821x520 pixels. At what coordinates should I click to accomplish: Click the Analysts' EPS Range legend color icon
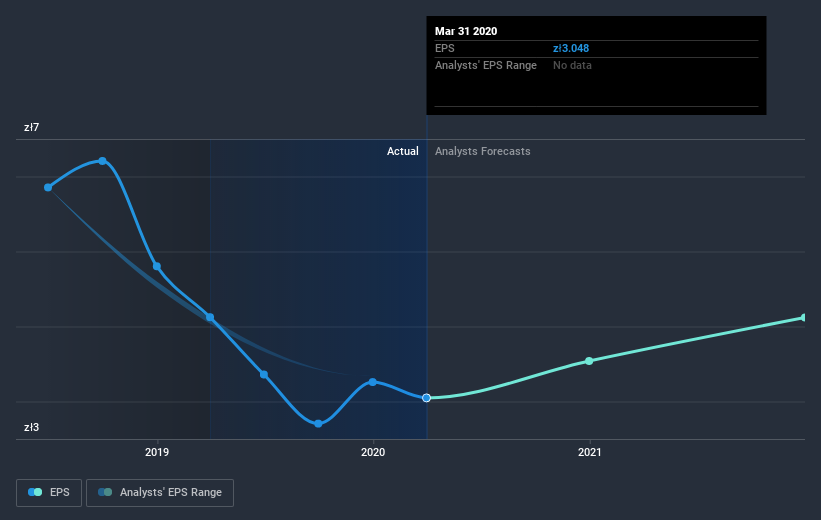point(105,492)
